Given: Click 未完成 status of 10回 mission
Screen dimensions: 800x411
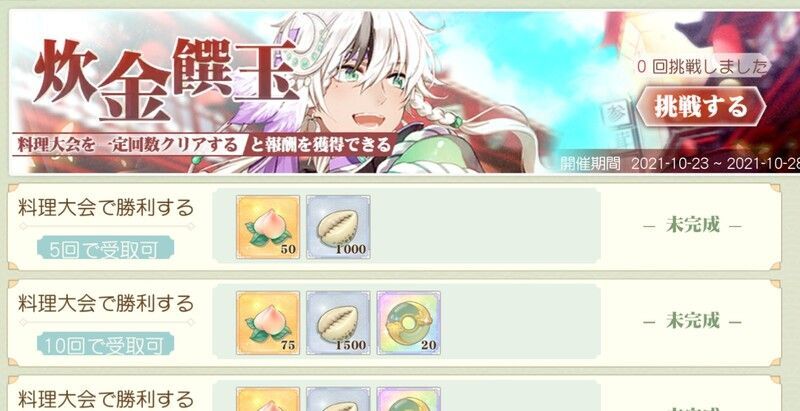Looking at the screenshot, I should tap(692, 321).
